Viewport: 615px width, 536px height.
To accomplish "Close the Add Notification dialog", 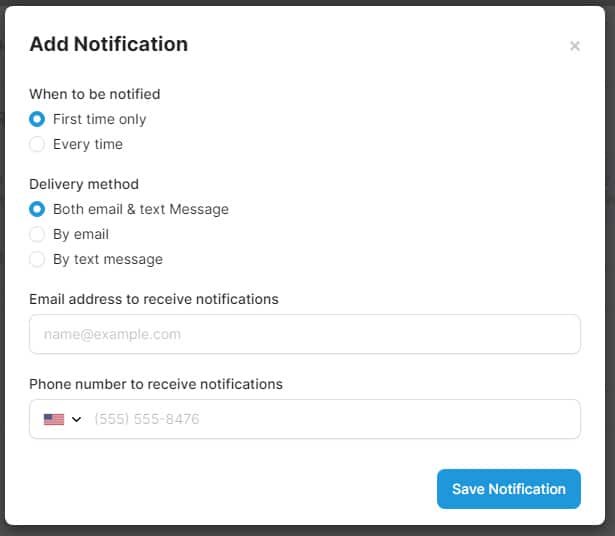I will [575, 46].
